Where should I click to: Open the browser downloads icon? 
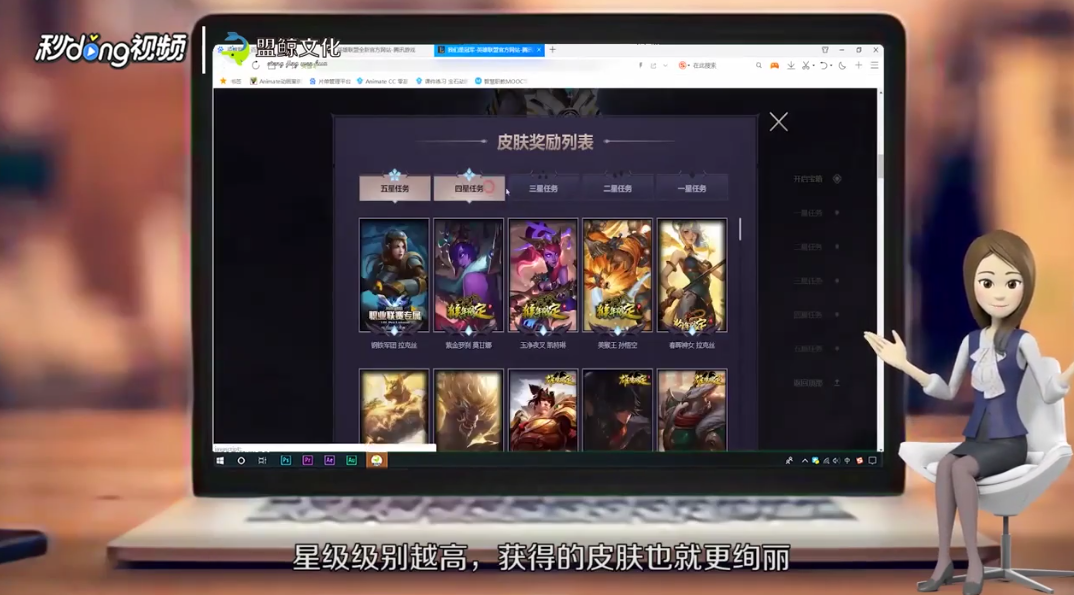point(790,66)
